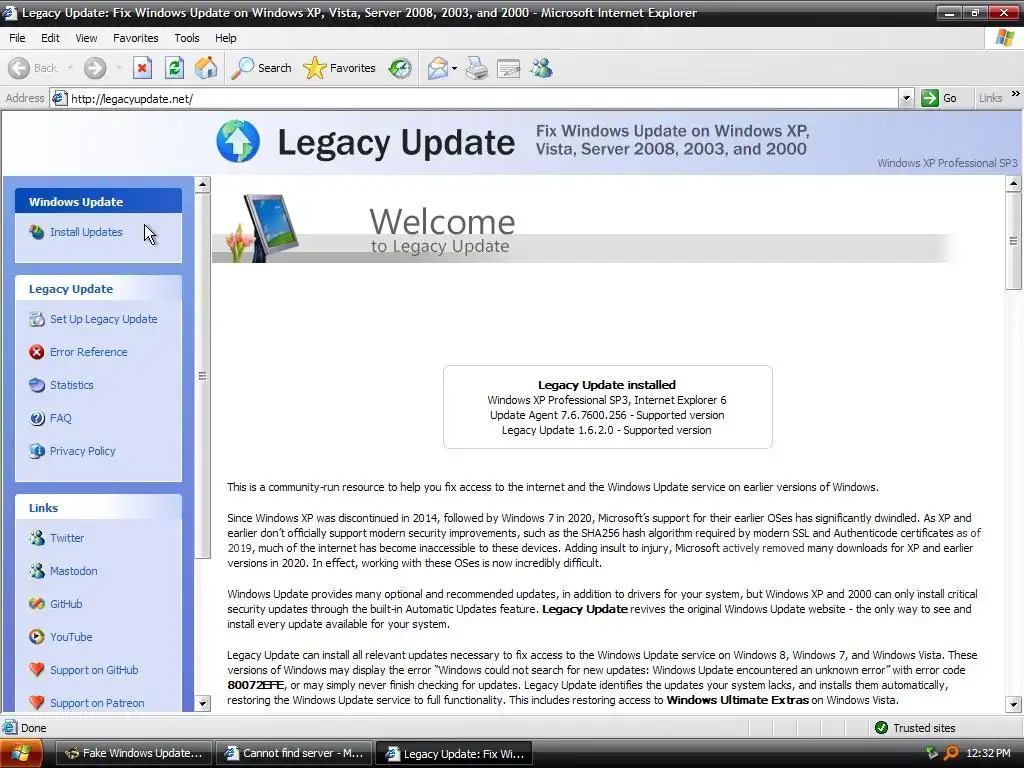The height and width of the screenshot is (768, 1024).
Task: Click the Set Up Legacy Update icon
Action: click(37, 319)
